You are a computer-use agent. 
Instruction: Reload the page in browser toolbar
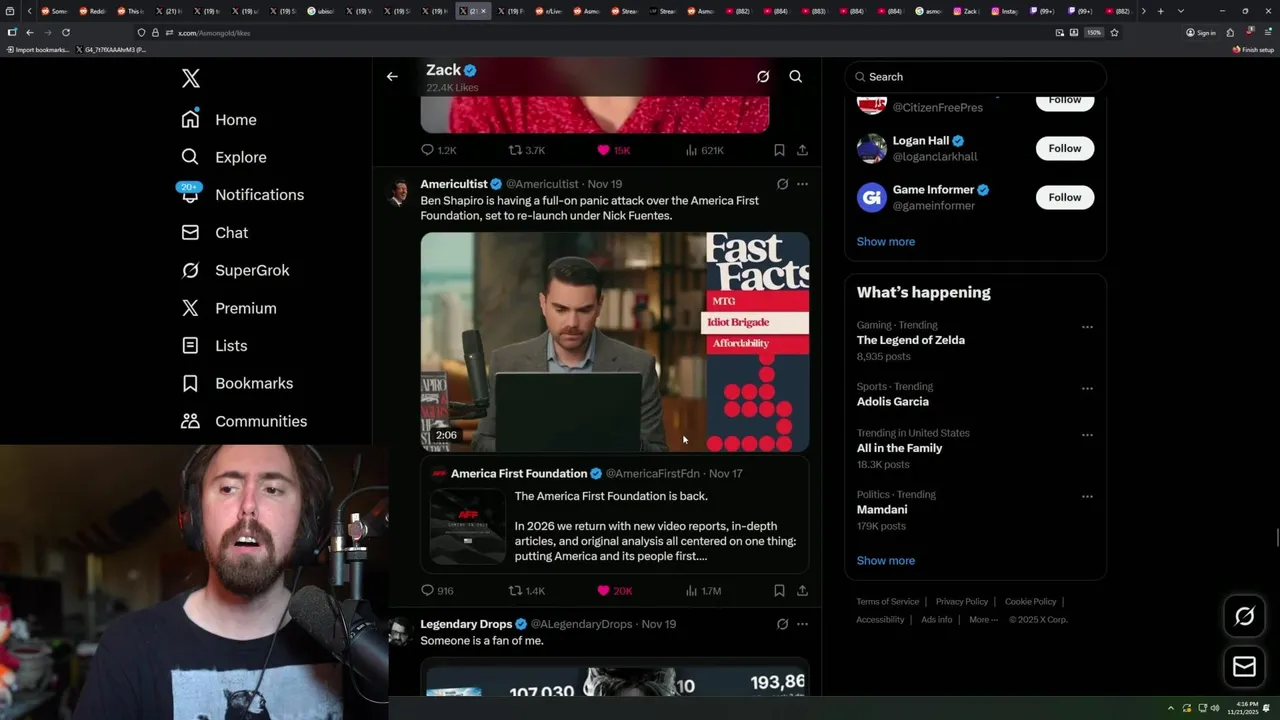(66, 32)
